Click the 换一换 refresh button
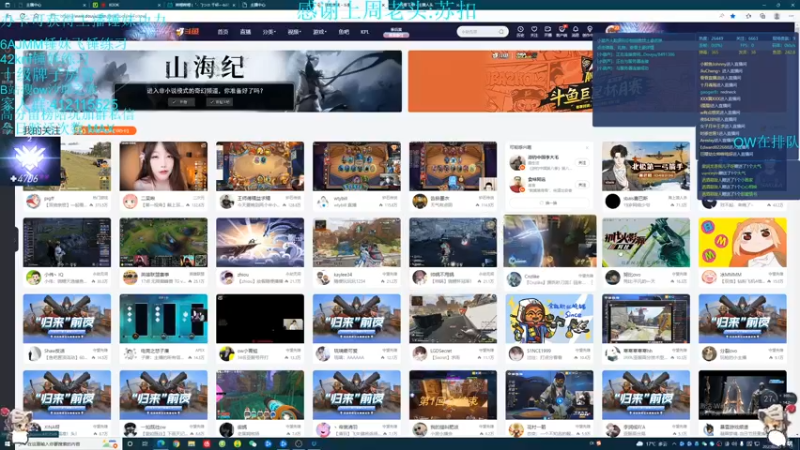Image resolution: width=800 pixels, height=450 pixels. [549, 203]
